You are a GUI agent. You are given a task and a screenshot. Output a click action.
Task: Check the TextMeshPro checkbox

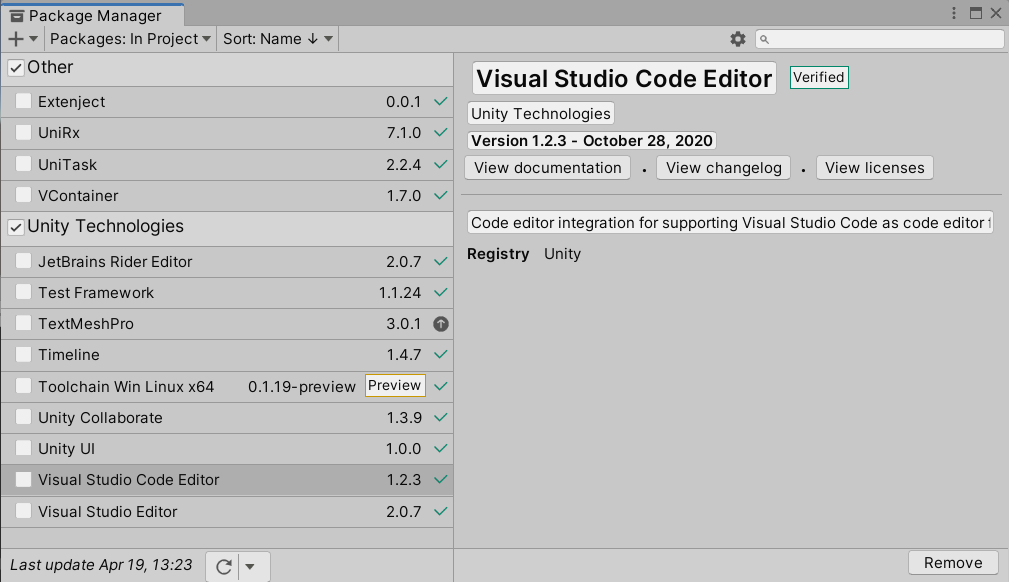coord(23,323)
